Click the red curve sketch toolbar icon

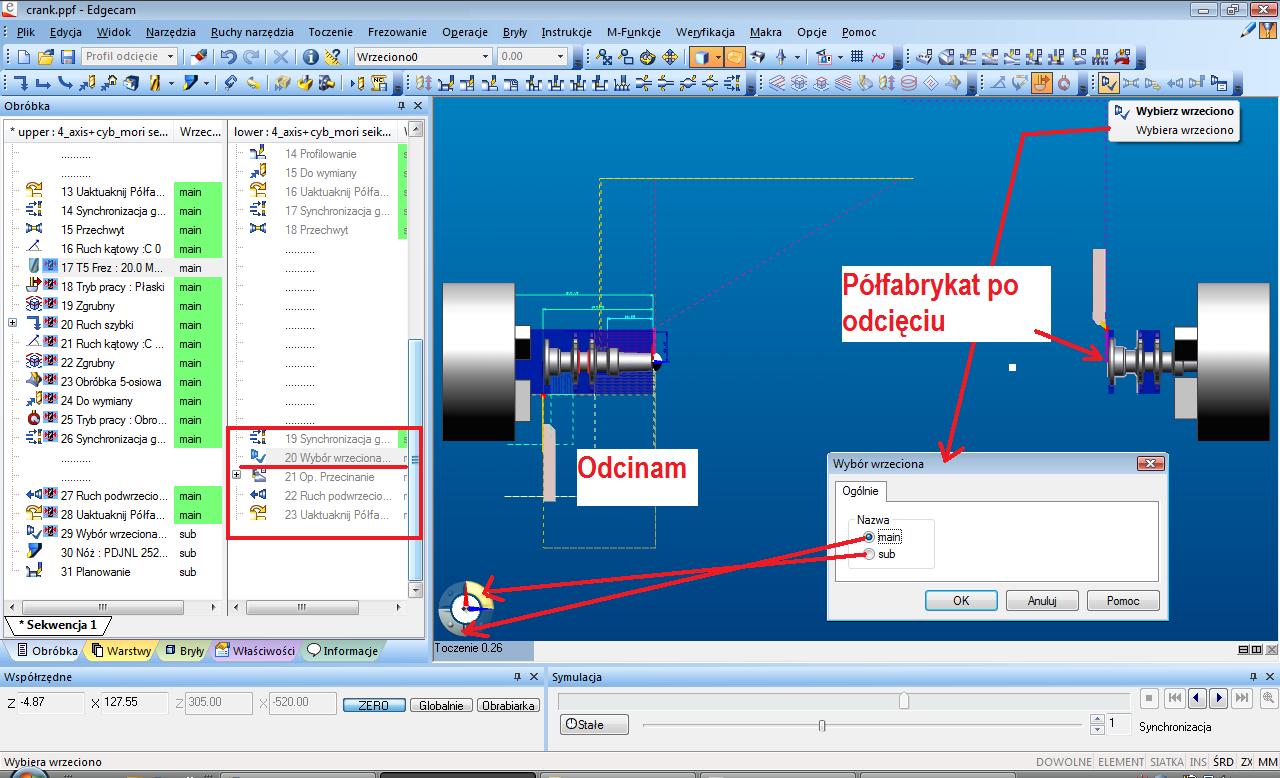tap(878, 57)
